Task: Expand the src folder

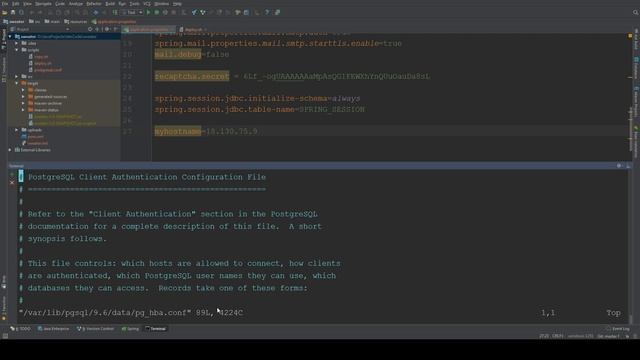Action: point(17,76)
